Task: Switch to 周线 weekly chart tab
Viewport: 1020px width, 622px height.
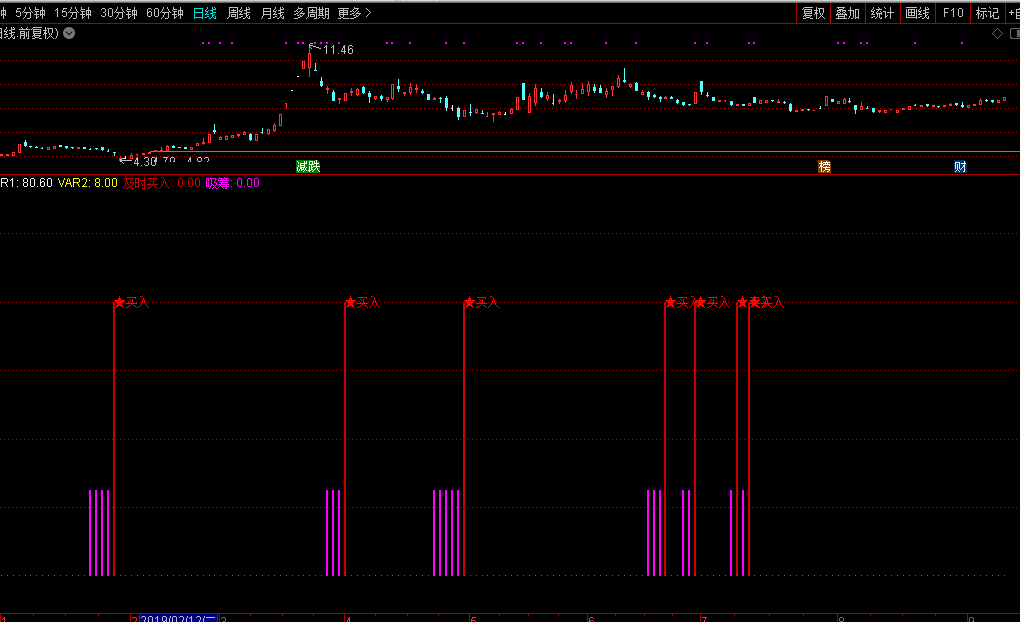Action: (239, 13)
